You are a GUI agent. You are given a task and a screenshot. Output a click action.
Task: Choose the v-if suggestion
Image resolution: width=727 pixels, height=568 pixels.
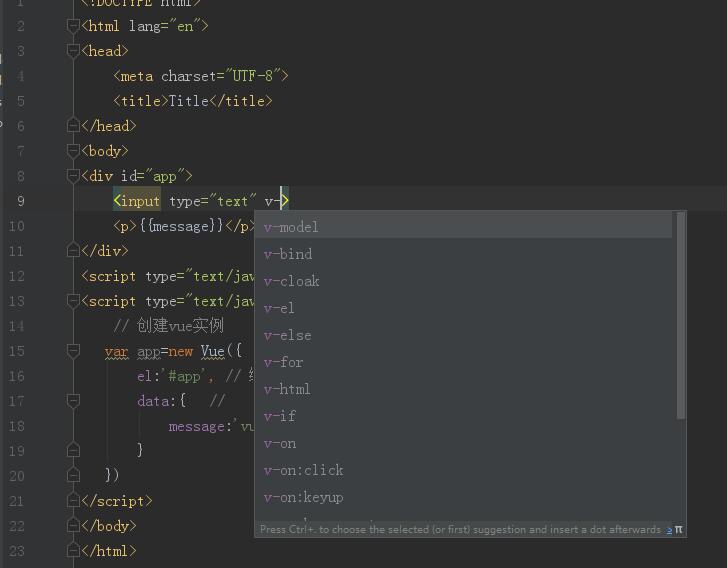click(x=463, y=416)
